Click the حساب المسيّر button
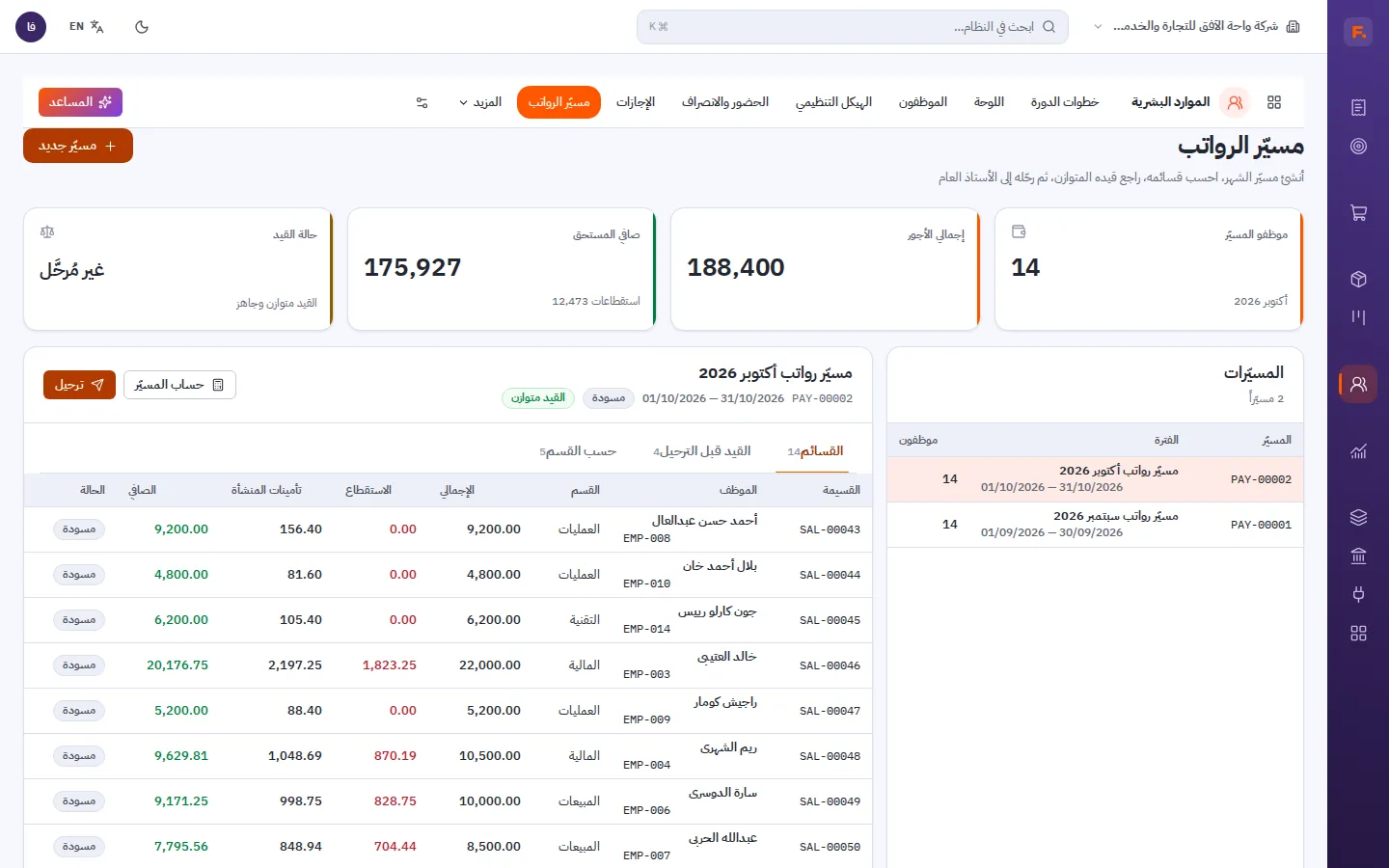 [179, 385]
